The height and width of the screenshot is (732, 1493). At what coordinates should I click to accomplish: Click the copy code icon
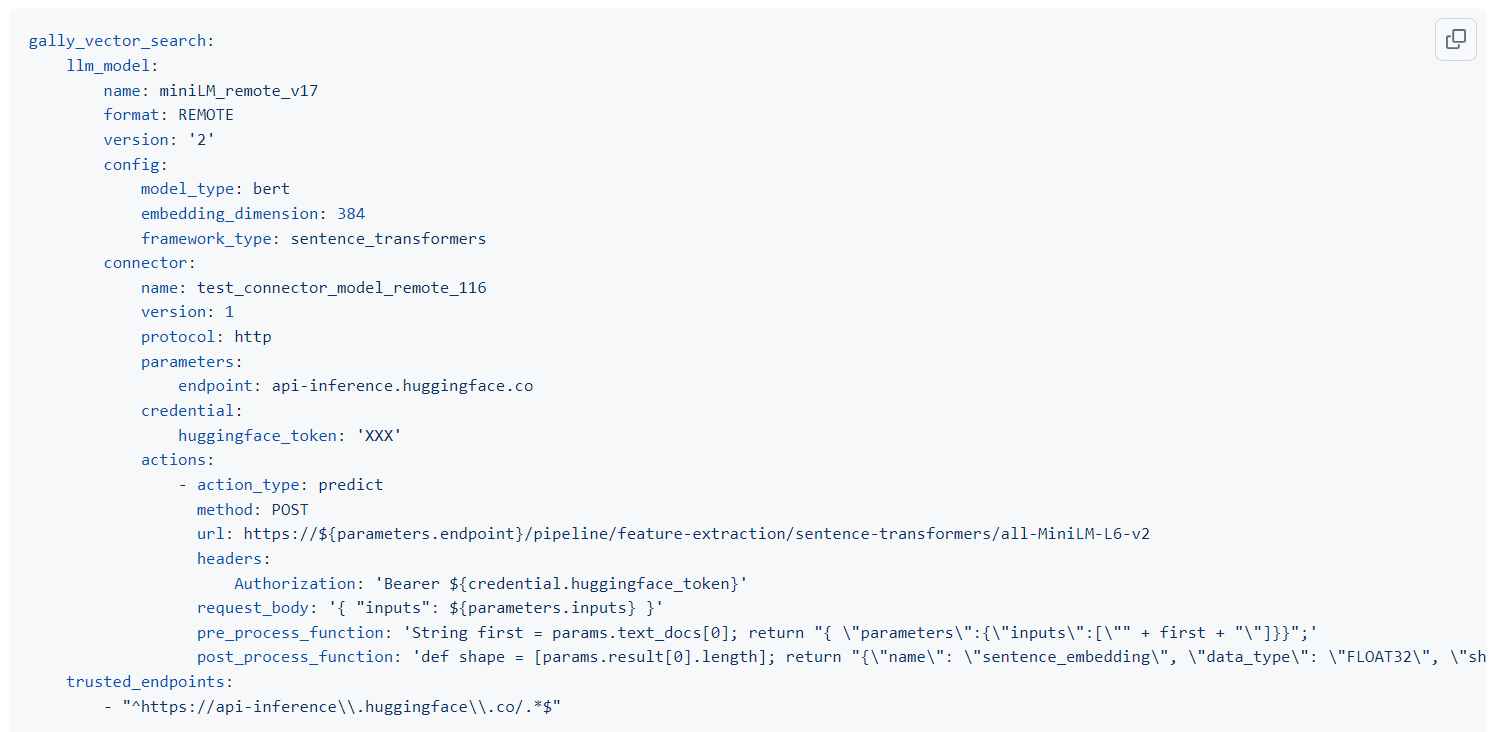1455,40
